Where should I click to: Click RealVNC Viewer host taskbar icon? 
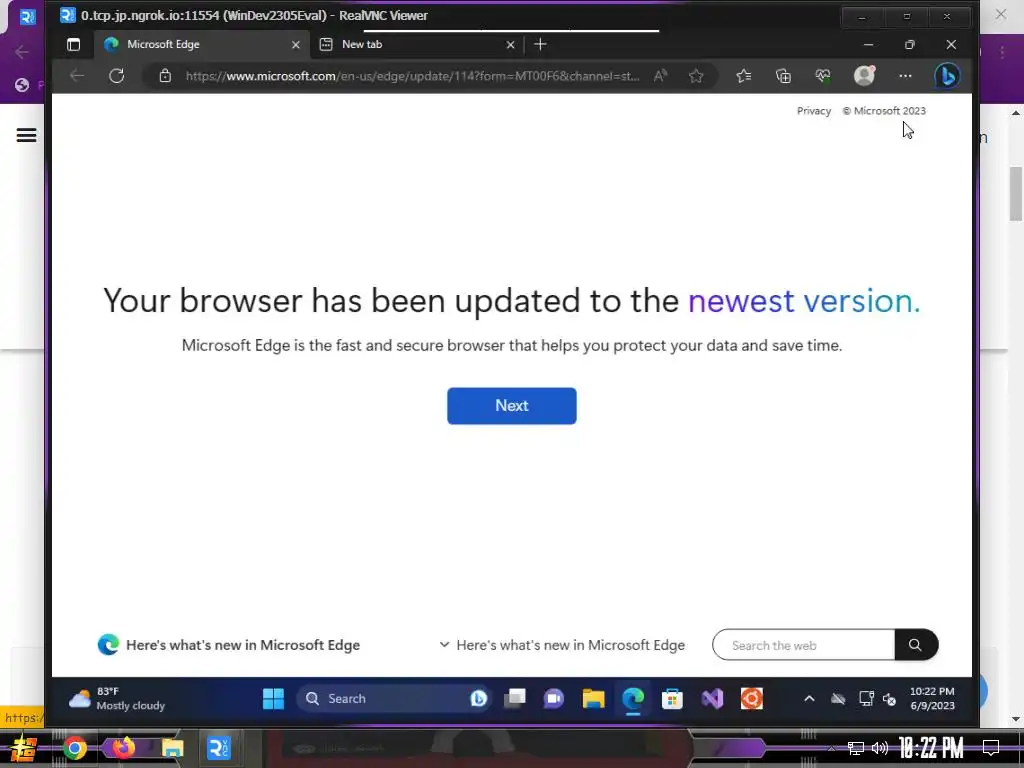(218, 748)
